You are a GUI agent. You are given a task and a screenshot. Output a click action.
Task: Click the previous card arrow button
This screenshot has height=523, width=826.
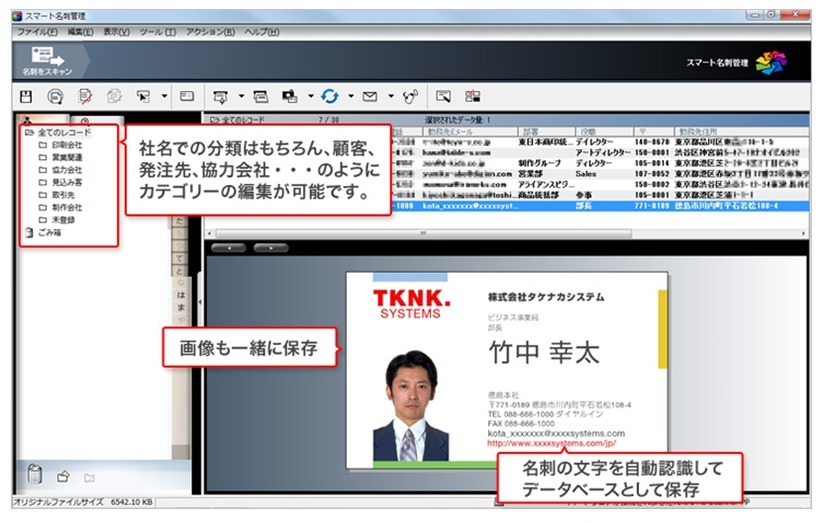(x=228, y=248)
